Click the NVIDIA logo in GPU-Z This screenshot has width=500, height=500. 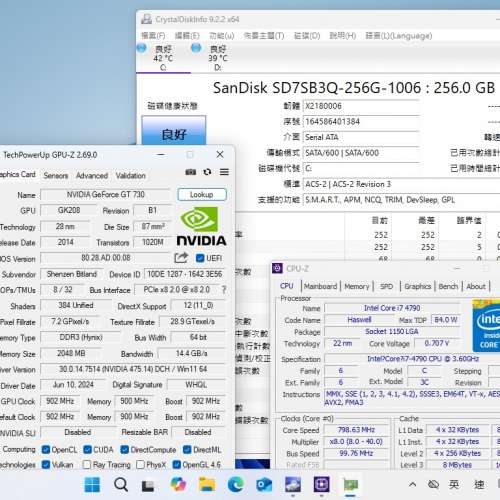point(201,226)
